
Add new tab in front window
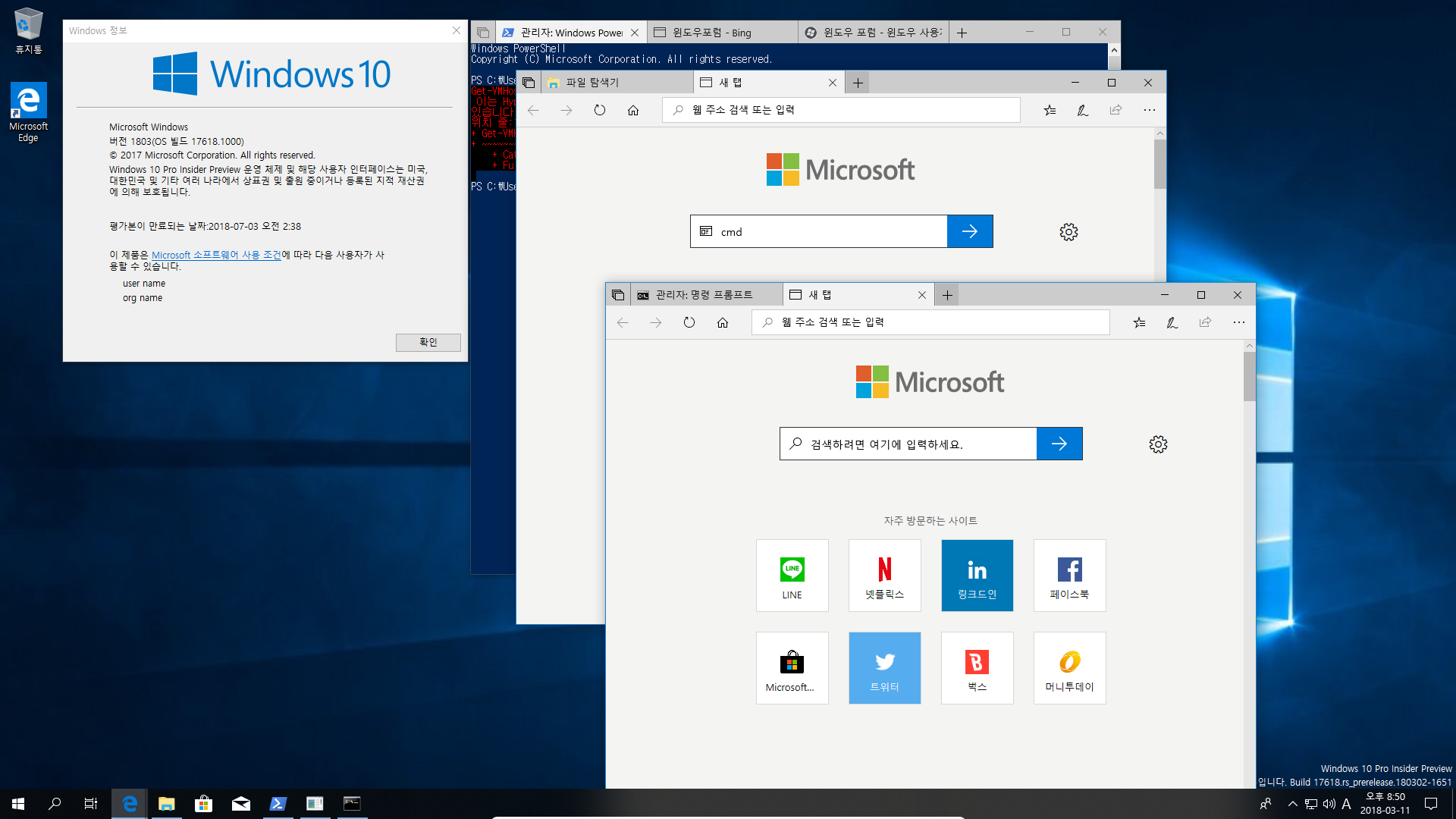pyautogui.click(x=947, y=295)
